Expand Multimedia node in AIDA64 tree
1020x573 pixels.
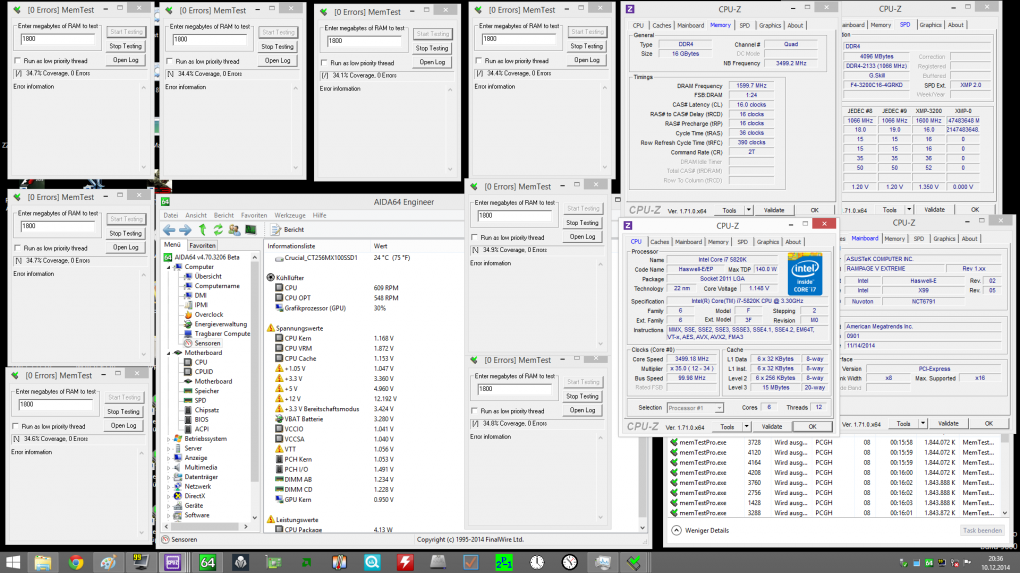click(169, 468)
